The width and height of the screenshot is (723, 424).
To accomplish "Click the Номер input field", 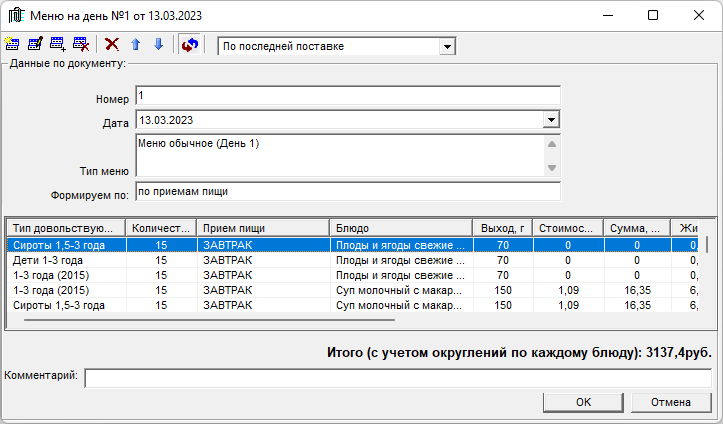I will tap(347, 96).
